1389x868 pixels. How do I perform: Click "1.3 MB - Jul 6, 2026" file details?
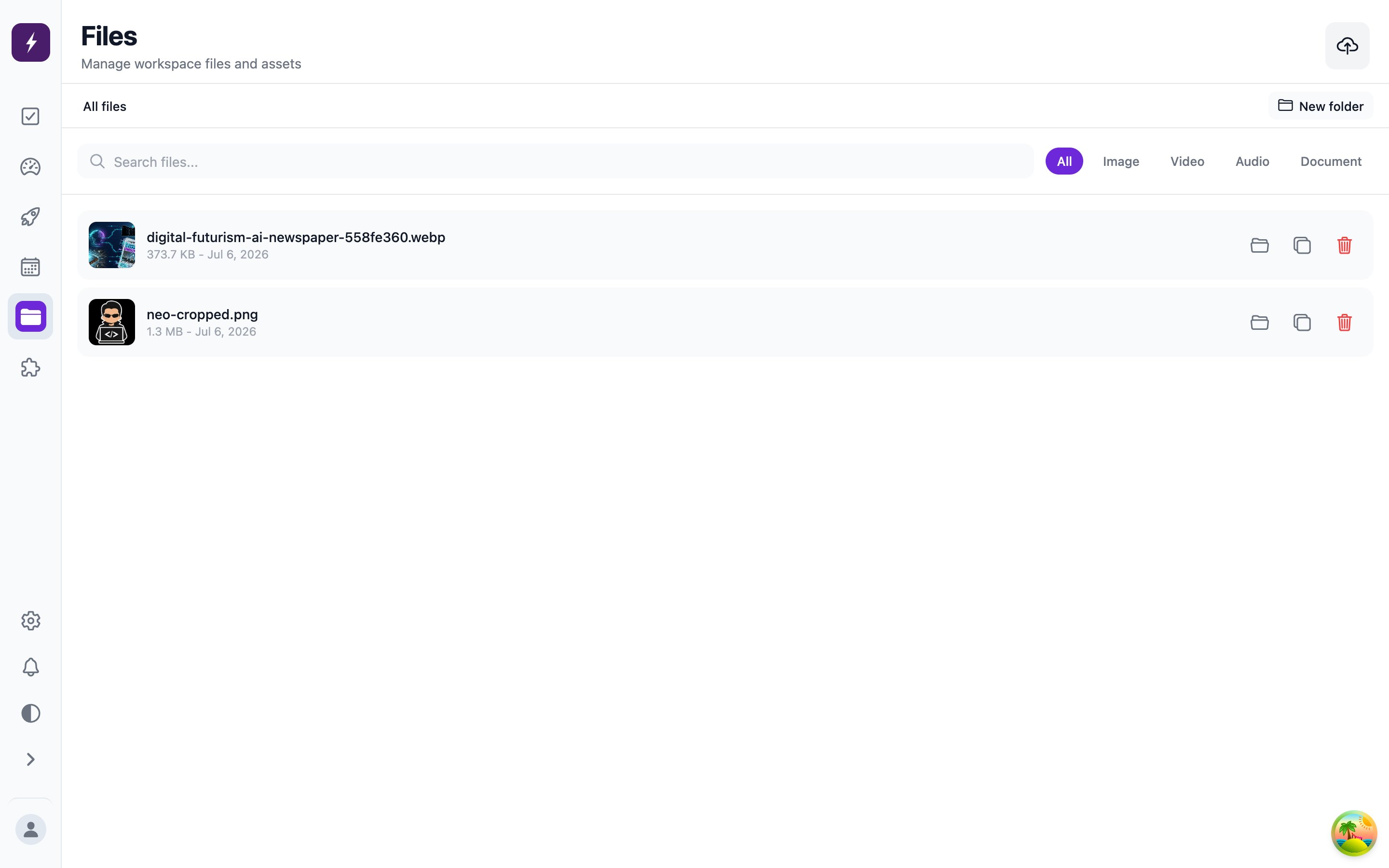click(201, 331)
